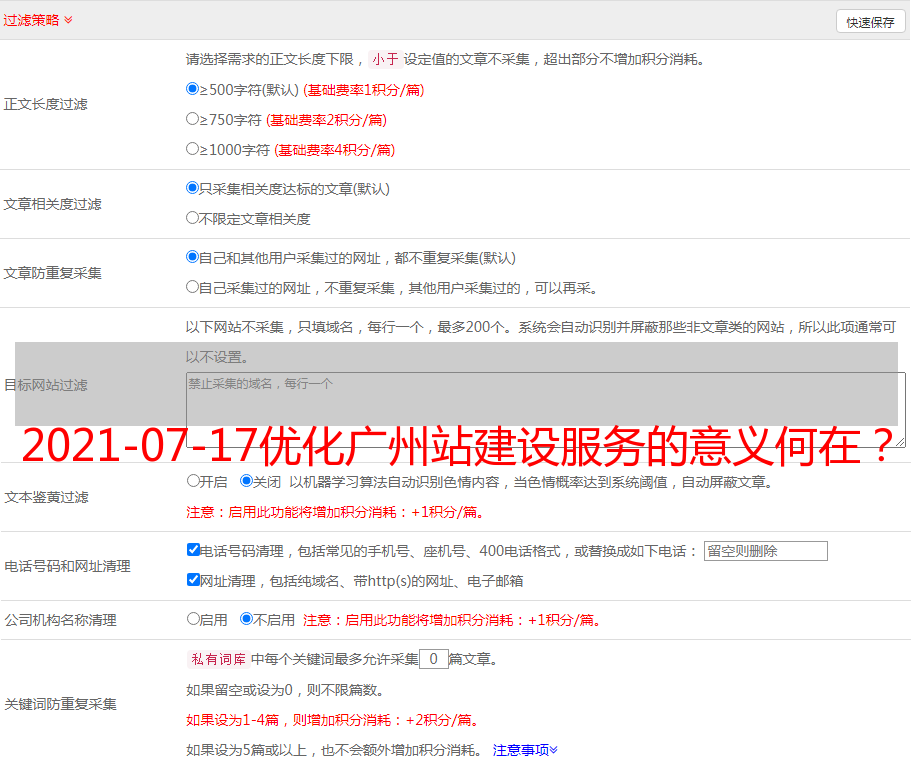912x768 pixels.
Task: Expand the 注意事项 link
Action: tap(525, 750)
